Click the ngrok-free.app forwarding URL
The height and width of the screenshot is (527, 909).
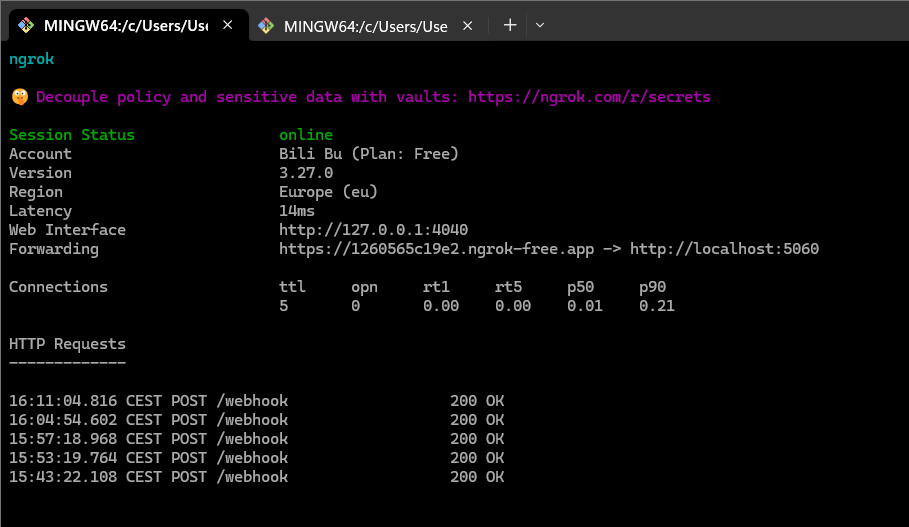[x=437, y=249]
